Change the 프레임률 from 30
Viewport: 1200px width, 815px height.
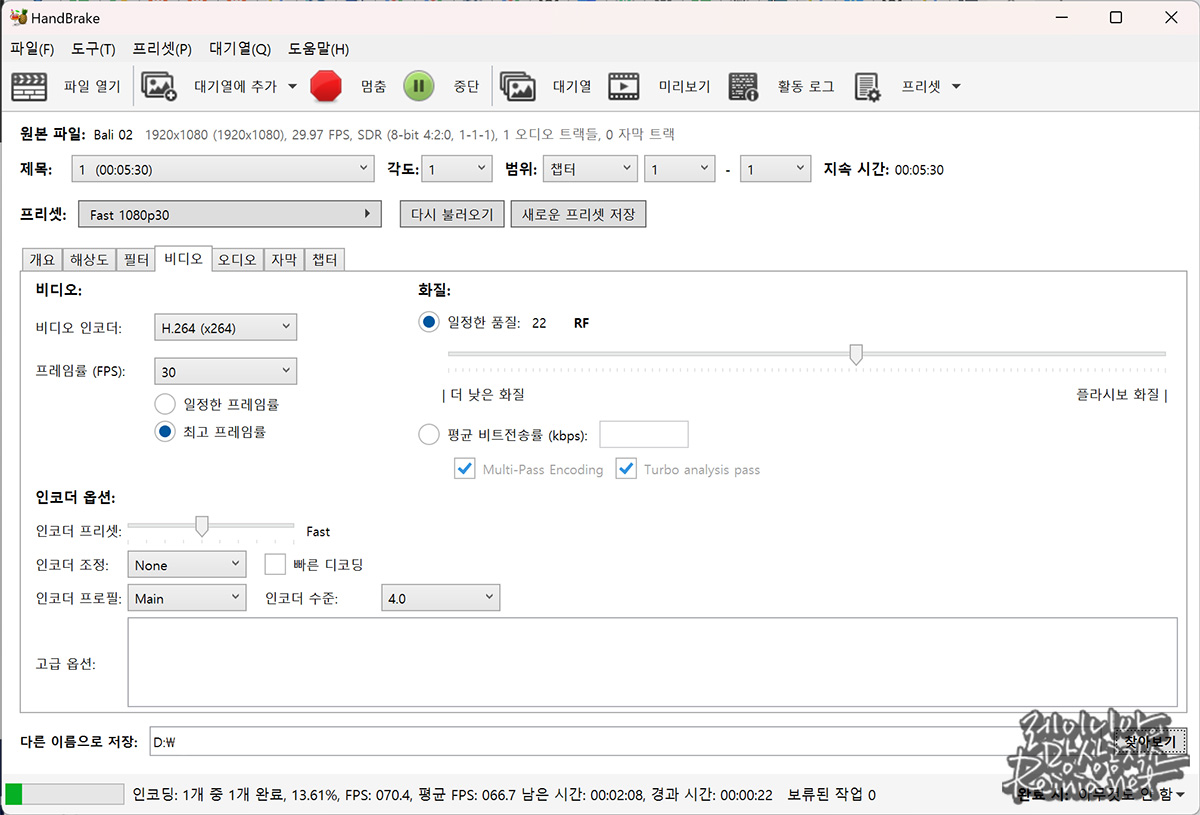coord(225,371)
